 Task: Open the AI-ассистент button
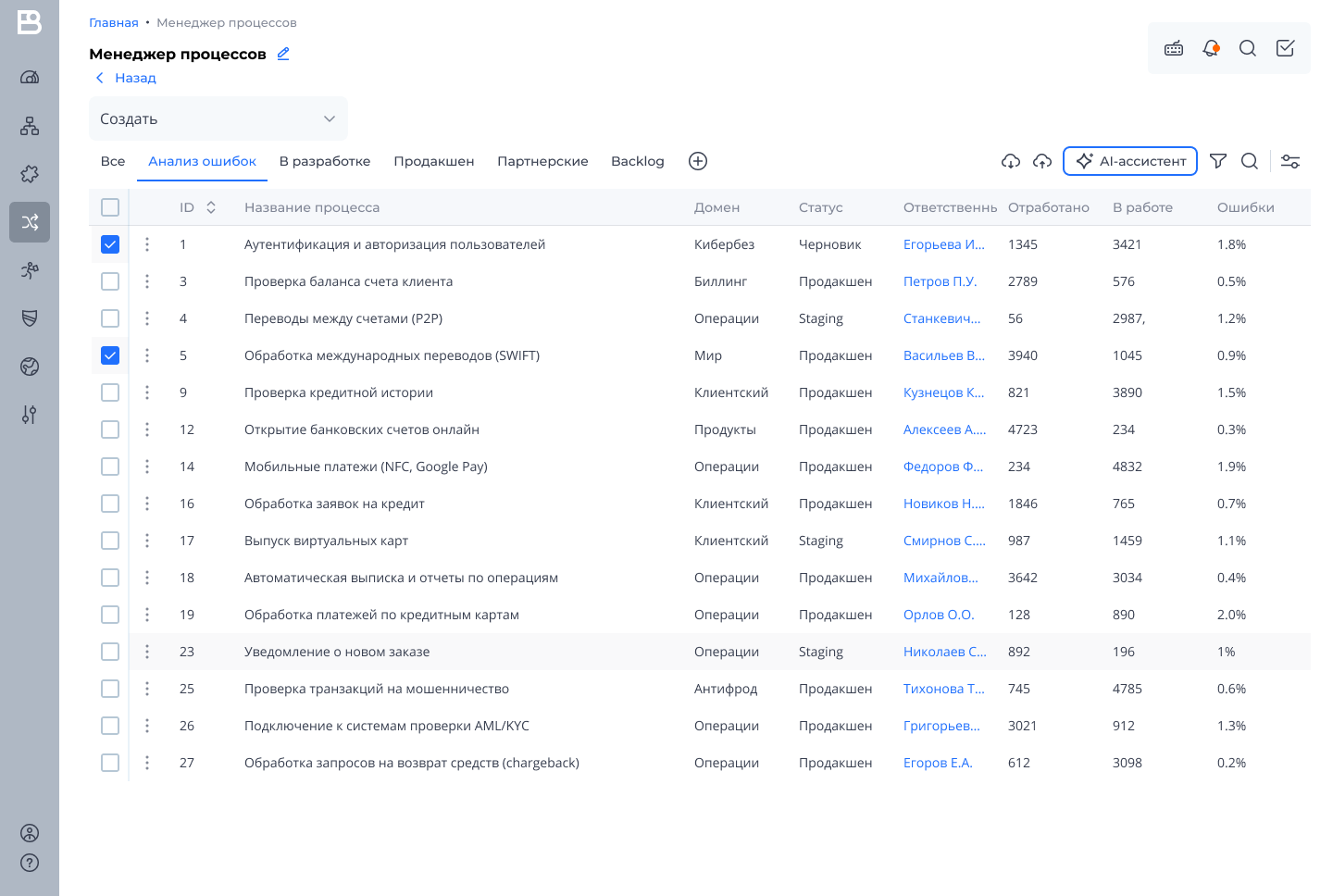pyautogui.click(x=1130, y=161)
